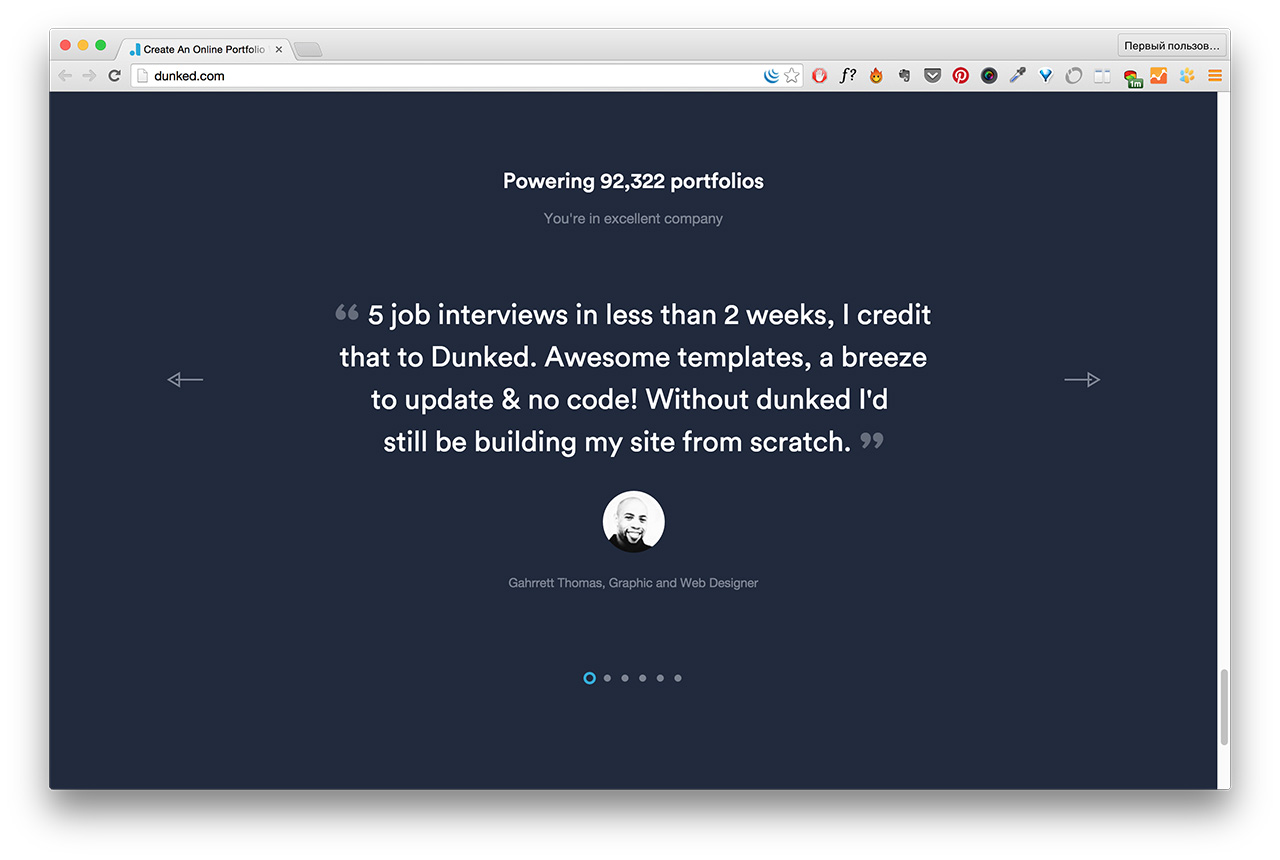Activate the eyedropper color picker extension
Viewport: 1280px width, 860px height.
pyautogui.click(x=1017, y=75)
